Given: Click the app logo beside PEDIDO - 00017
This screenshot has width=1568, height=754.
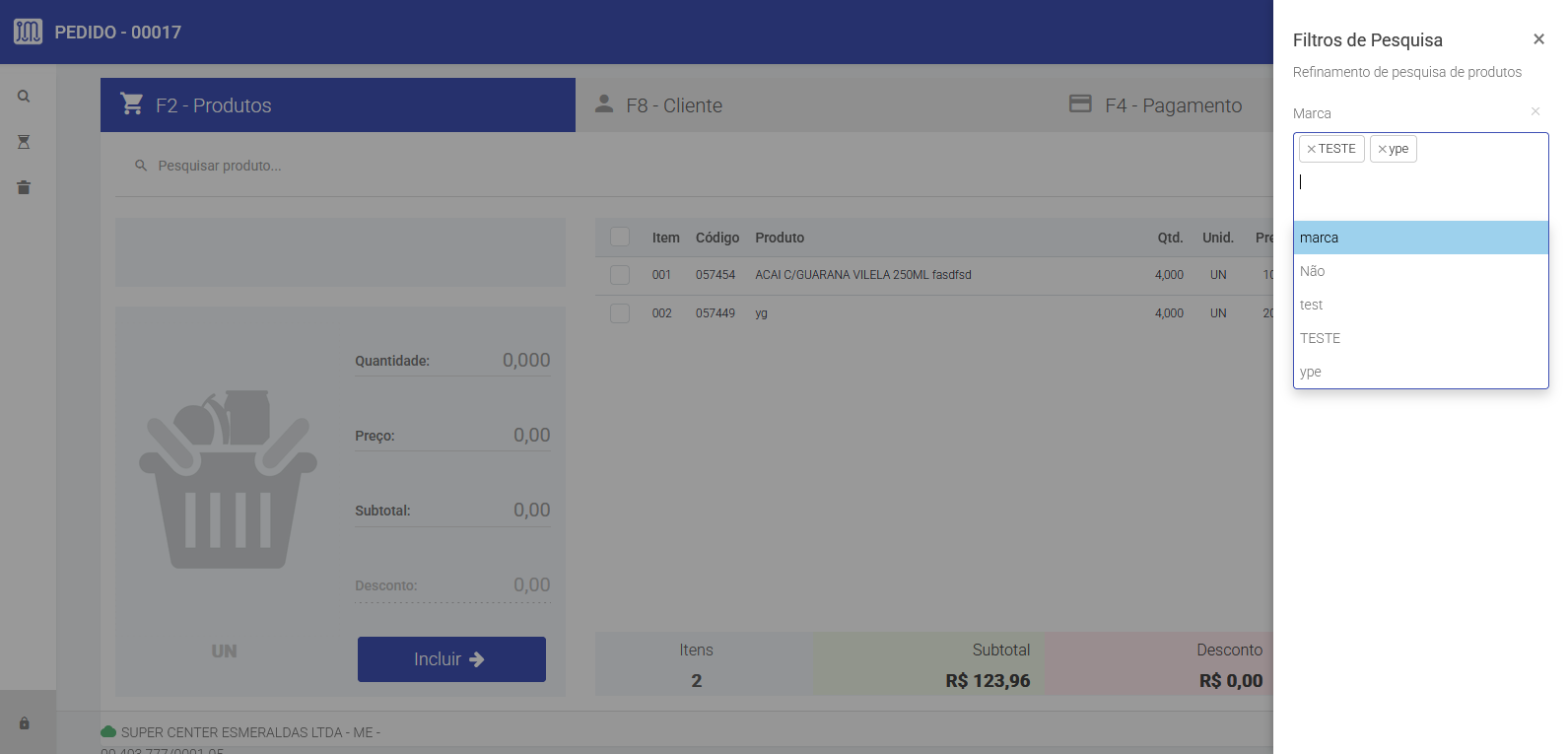Looking at the screenshot, I should click(28, 32).
